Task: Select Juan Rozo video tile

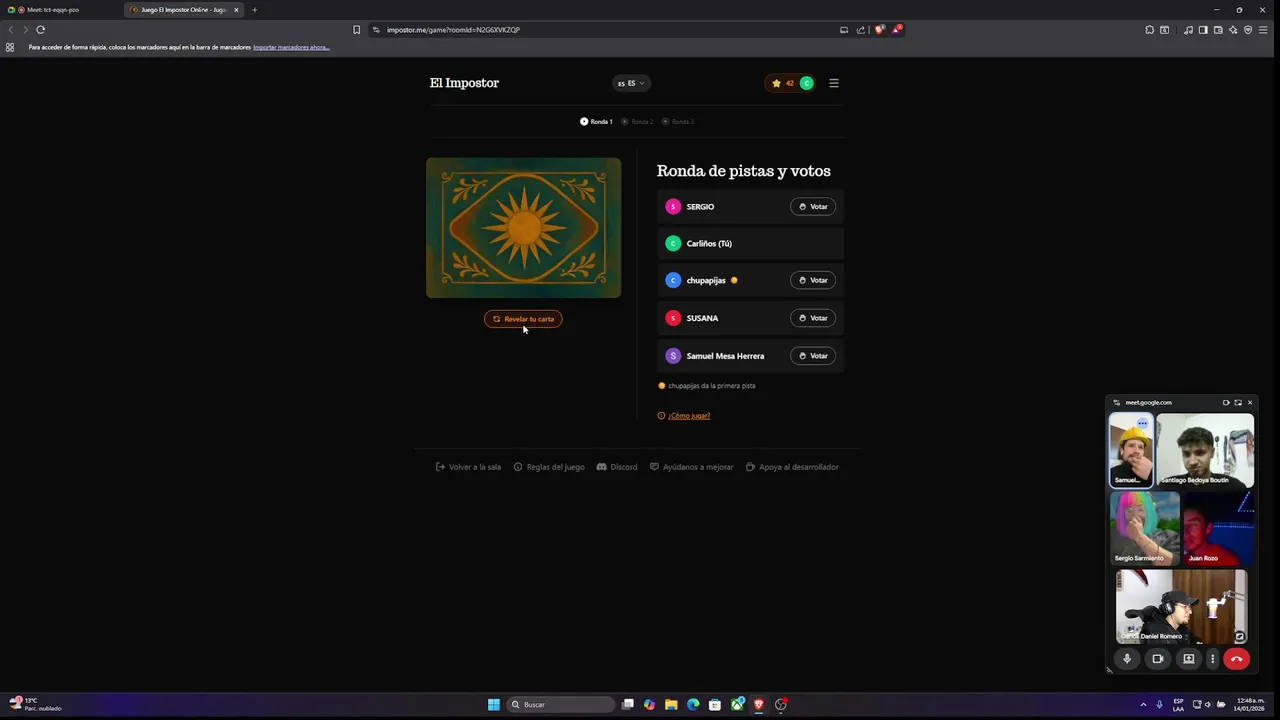Action: click(1219, 528)
